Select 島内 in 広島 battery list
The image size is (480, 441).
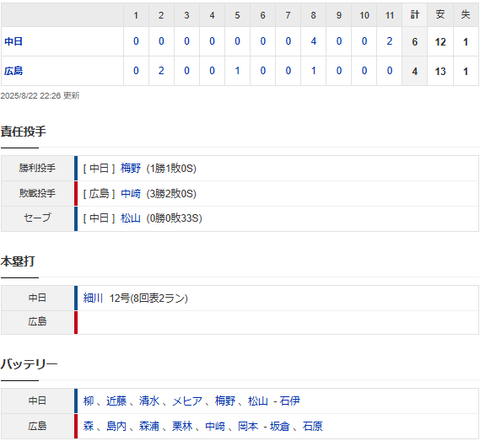click(116, 426)
